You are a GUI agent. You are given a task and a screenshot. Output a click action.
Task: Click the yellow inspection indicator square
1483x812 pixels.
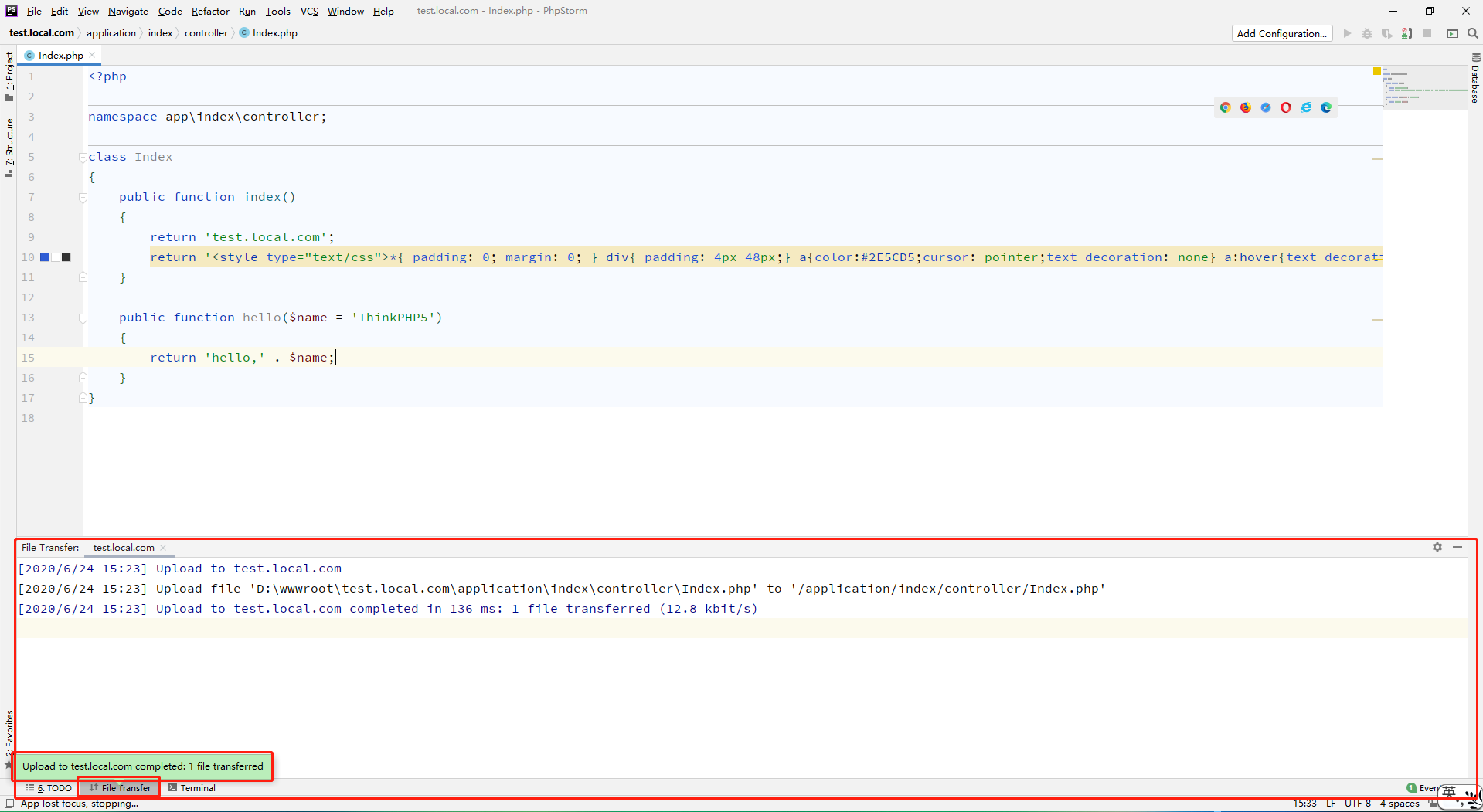point(1377,71)
